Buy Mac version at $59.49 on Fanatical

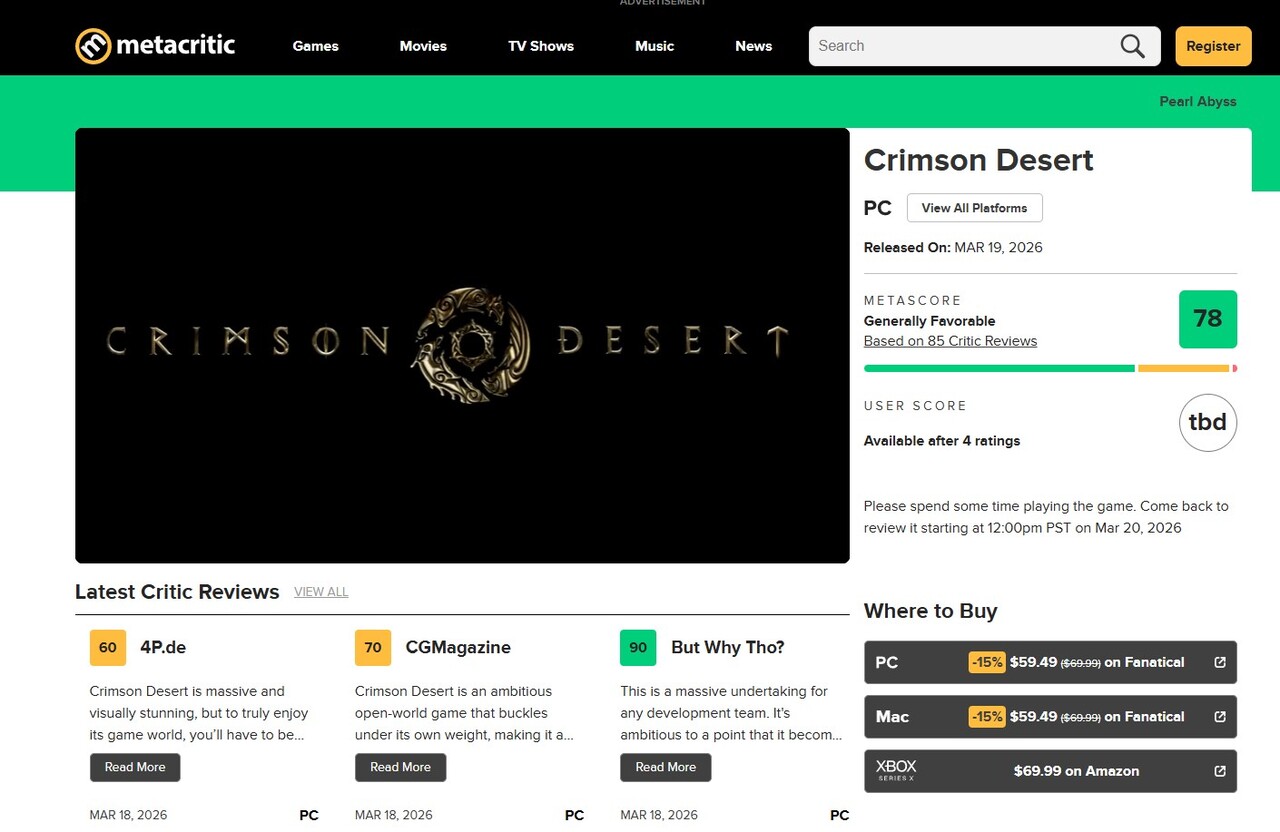click(x=1050, y=716)
